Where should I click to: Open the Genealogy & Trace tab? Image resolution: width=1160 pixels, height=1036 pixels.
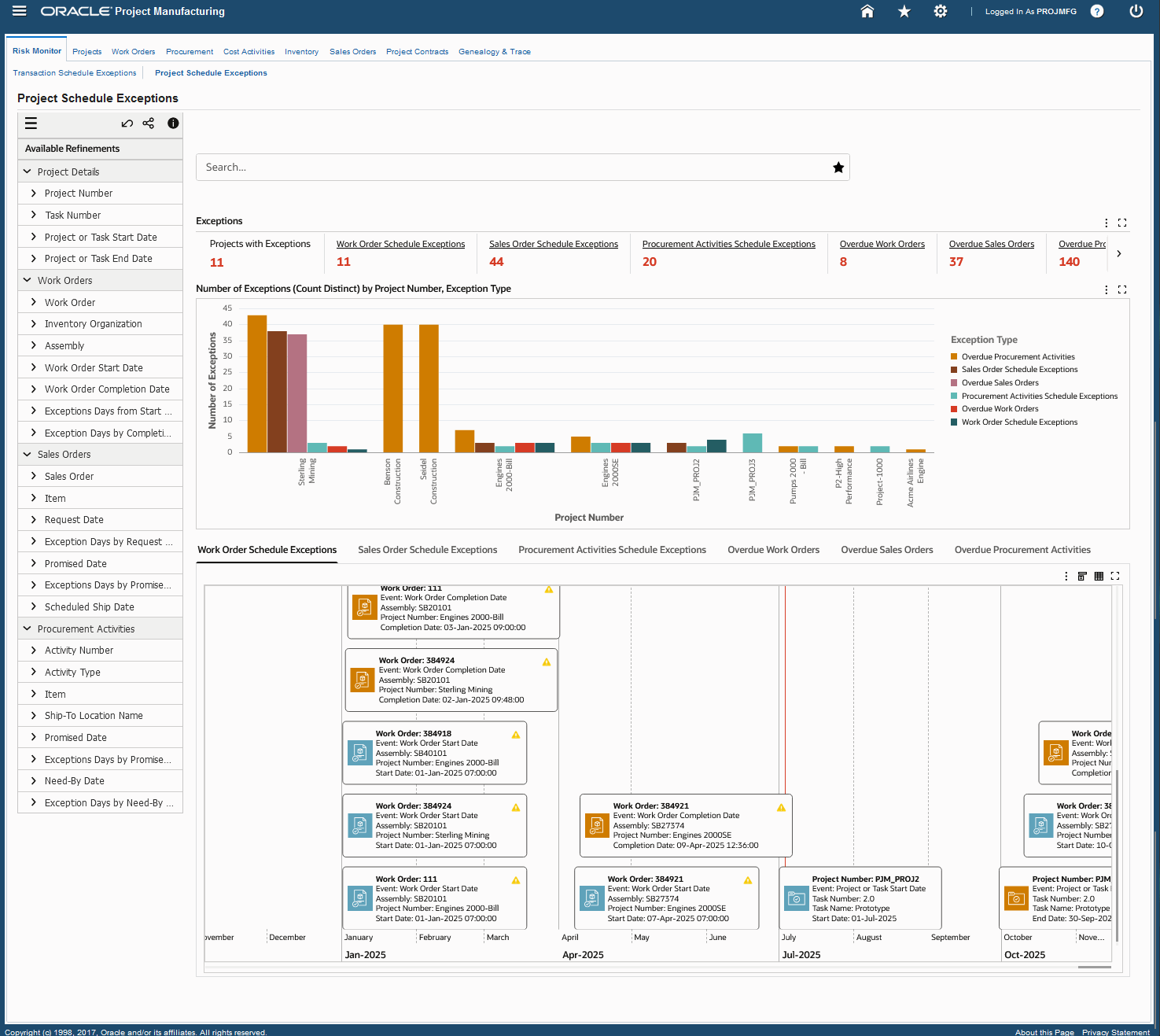tap(495, 52)
